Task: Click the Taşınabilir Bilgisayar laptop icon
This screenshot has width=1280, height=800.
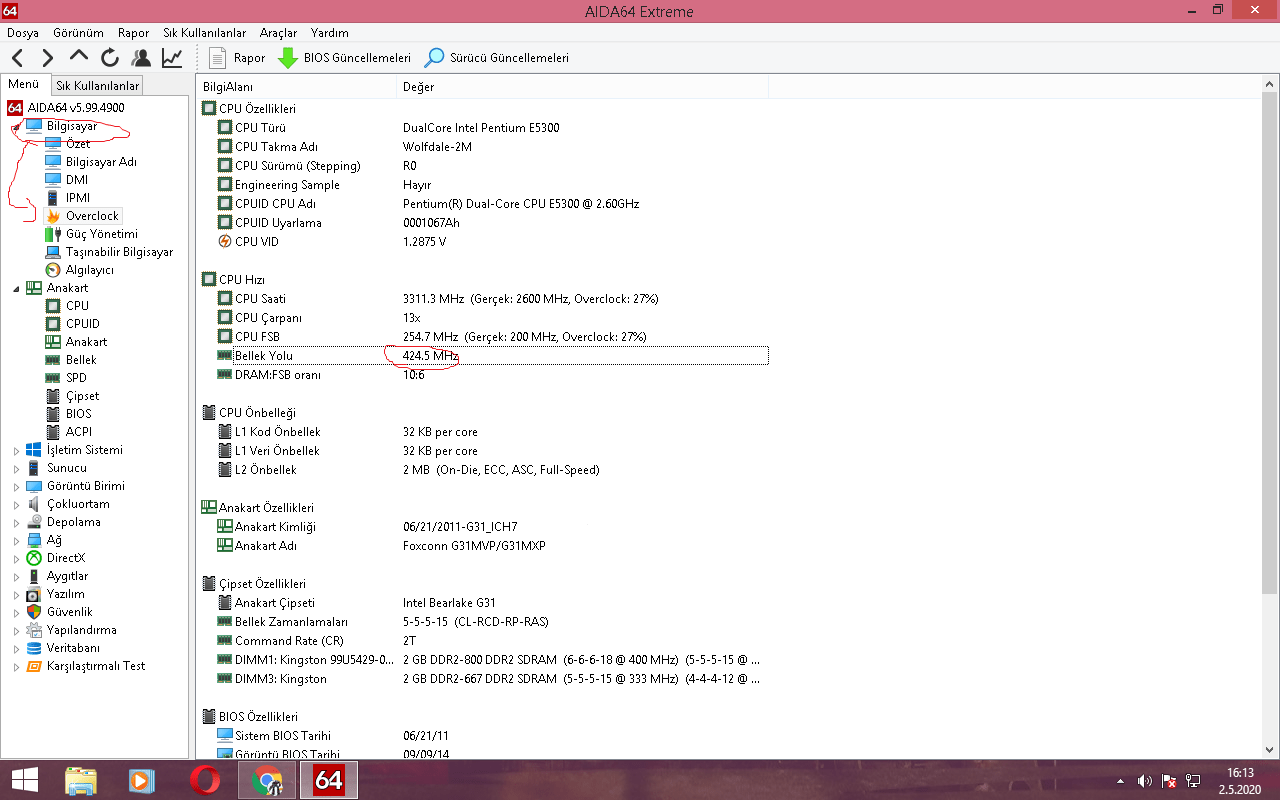Action: point(54,252)
